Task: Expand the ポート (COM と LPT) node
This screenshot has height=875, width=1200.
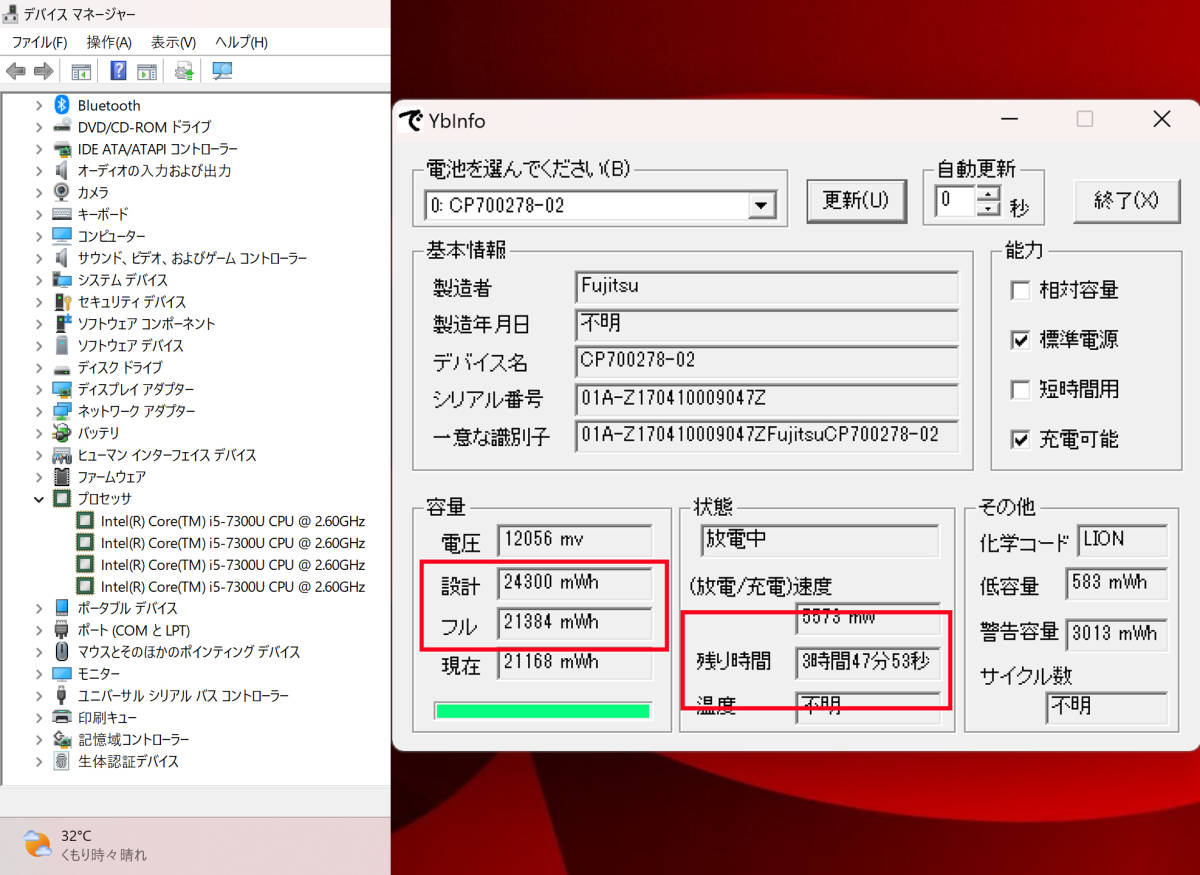Action: (39, 630)
